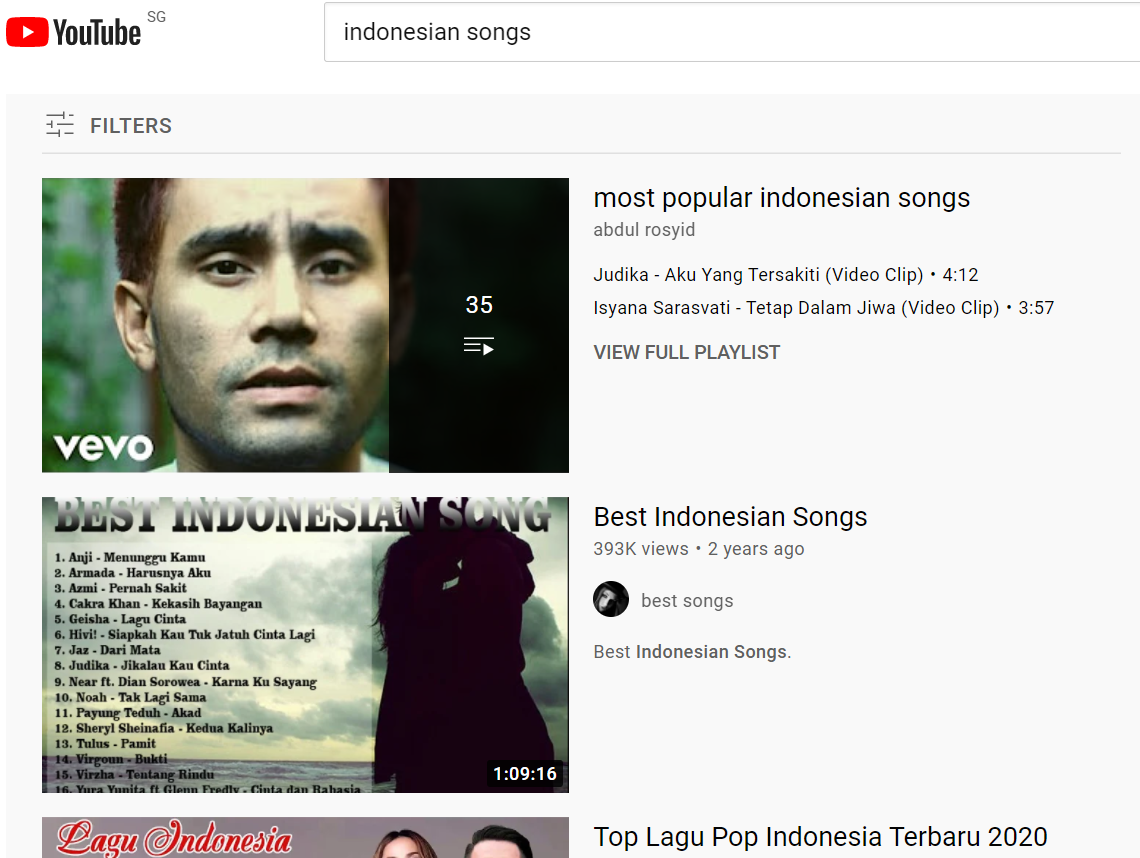
Task: Open the Best Indonesian Songs video title
Action: click(x=730, y=517)
